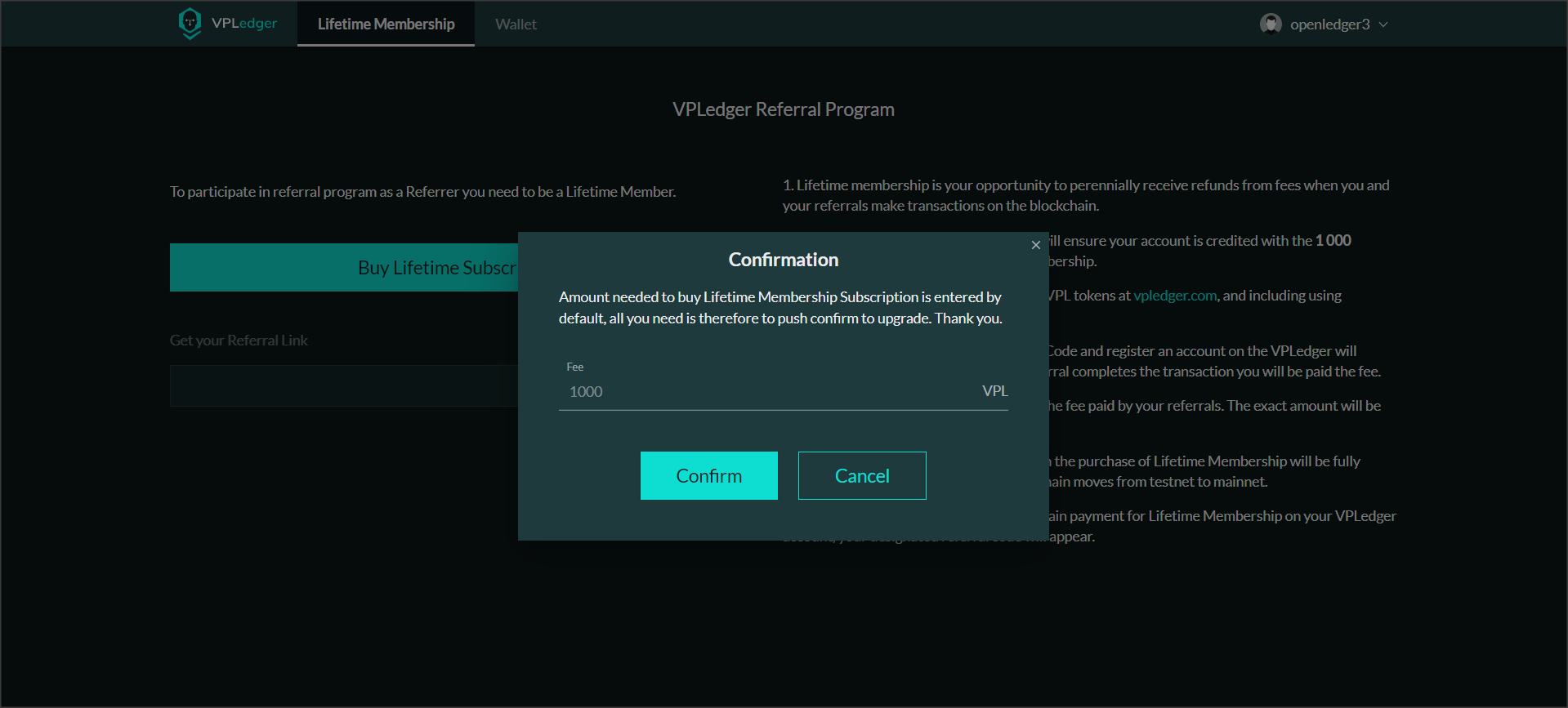Click the bold 1 000 amount text

(1333, 241)
